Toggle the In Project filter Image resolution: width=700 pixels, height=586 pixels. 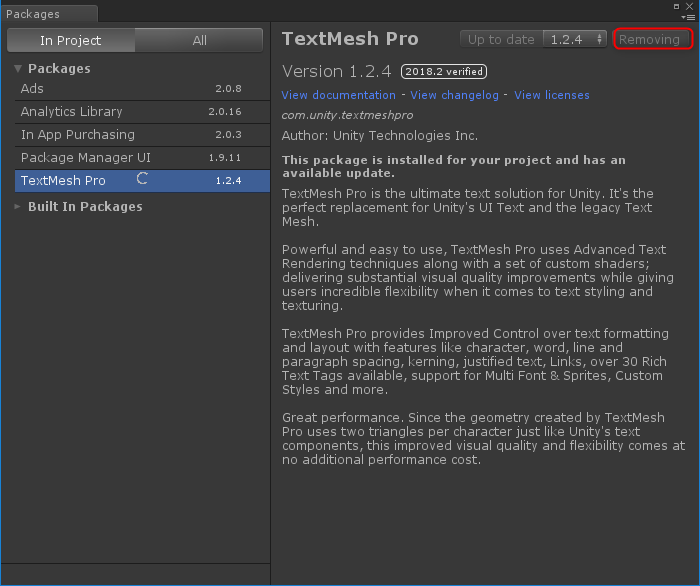click(x=71, y=40)
